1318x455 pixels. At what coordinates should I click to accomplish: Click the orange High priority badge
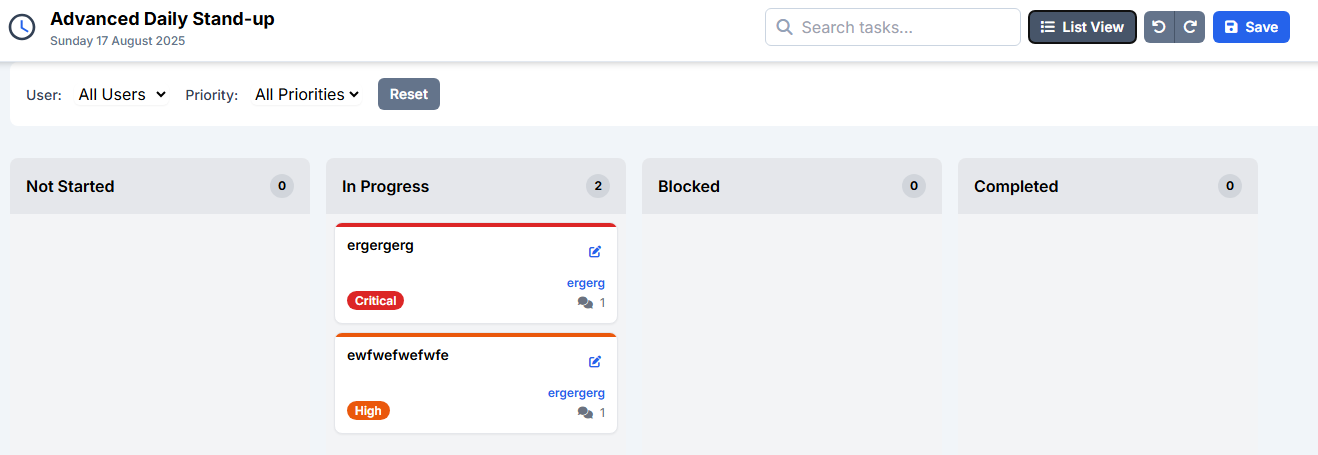(x=368, y=410)
